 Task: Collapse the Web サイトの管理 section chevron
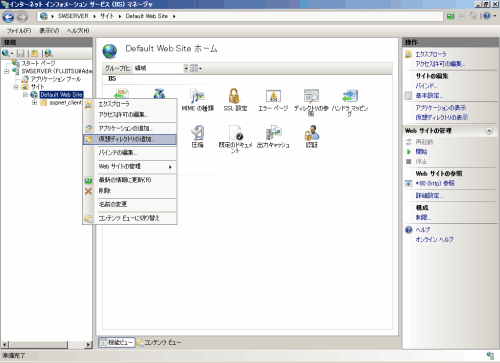click(489, 131)
